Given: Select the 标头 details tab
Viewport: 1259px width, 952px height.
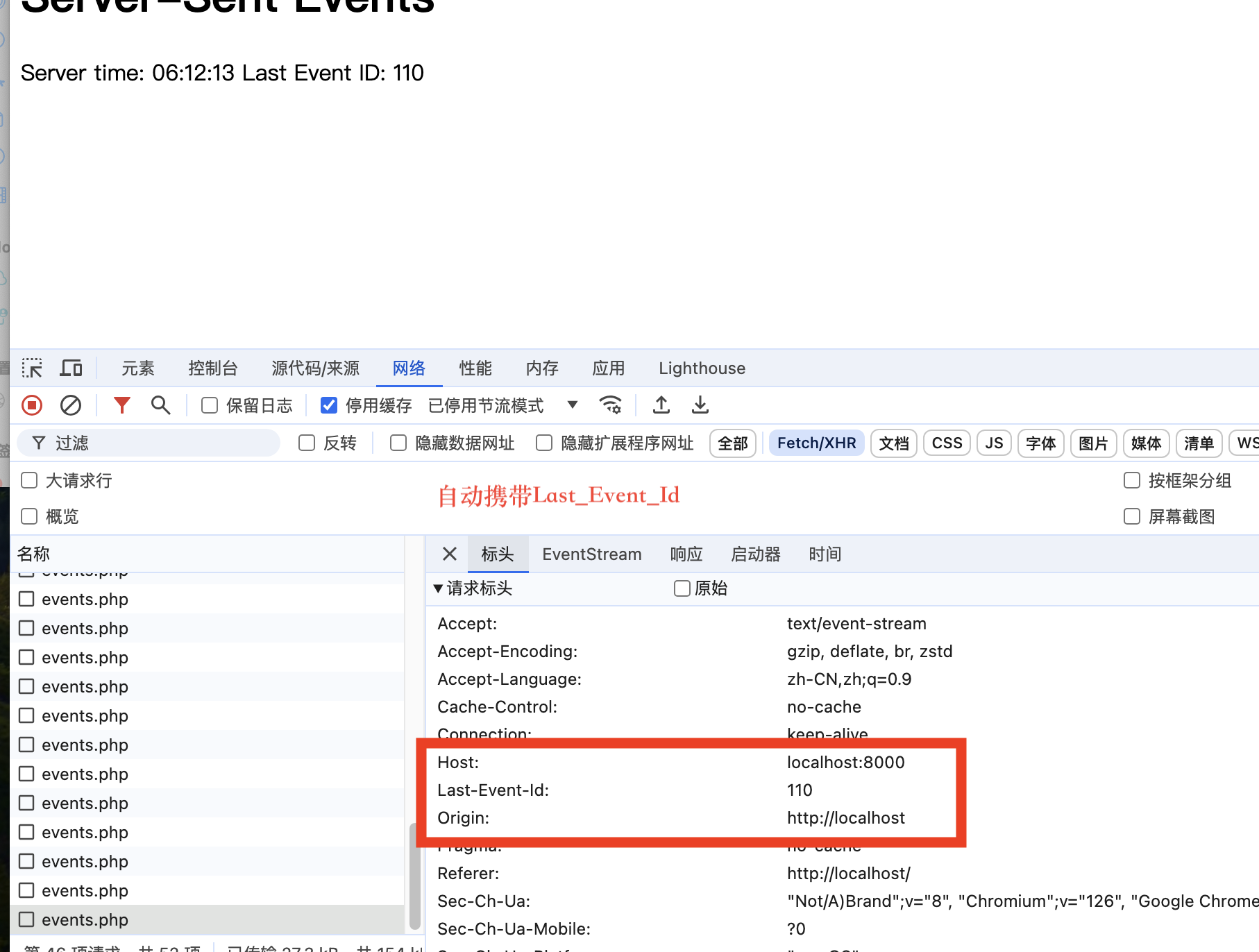Looking at the screenshot, I should click(x=498, y=554).
